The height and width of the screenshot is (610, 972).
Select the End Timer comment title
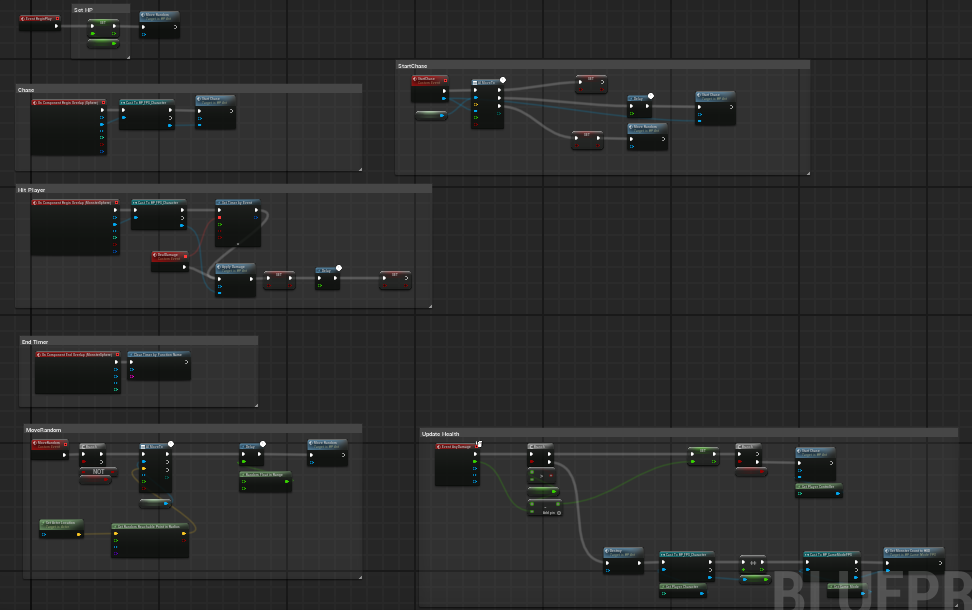click(x=35, y=342)
